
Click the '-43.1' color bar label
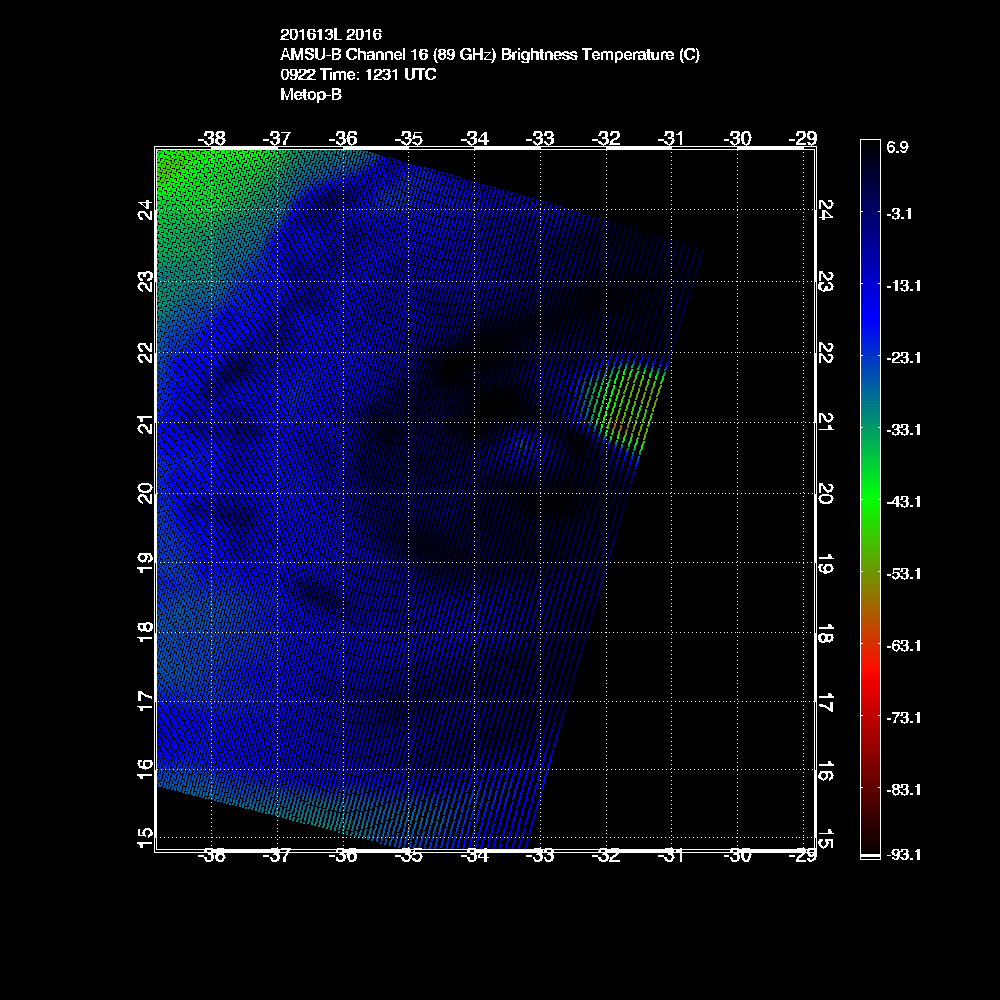pyautogui.click(x=903, y=502)
